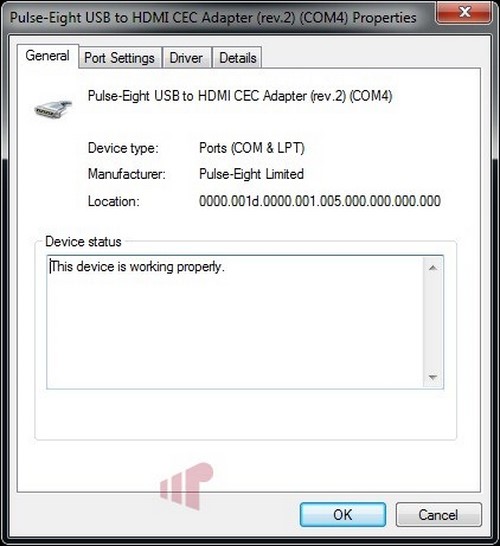
Task: Click the Ports (COM & LPT) device type
Action: pos(252,148)
